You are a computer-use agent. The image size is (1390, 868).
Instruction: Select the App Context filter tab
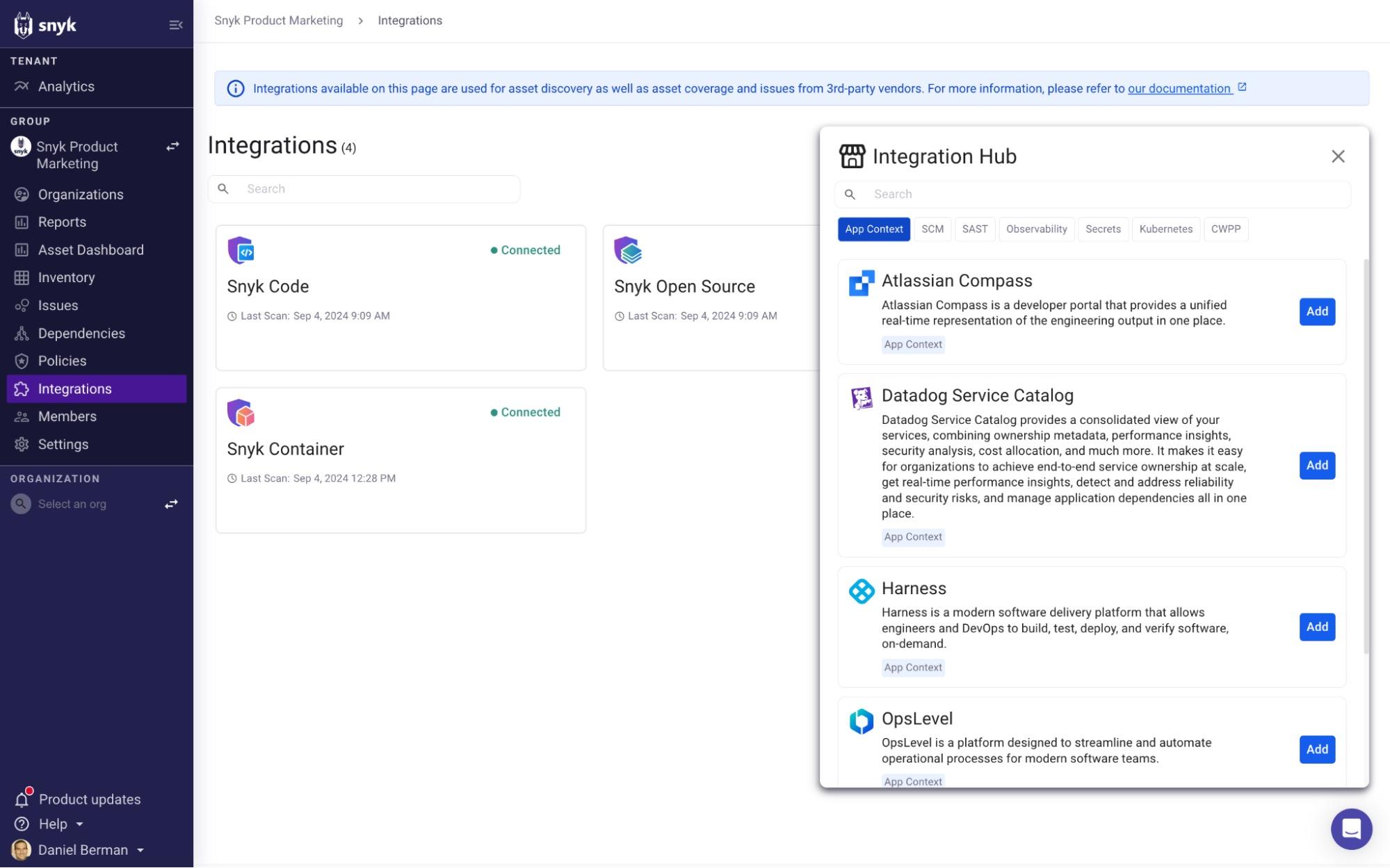click(x=874, y=229)
